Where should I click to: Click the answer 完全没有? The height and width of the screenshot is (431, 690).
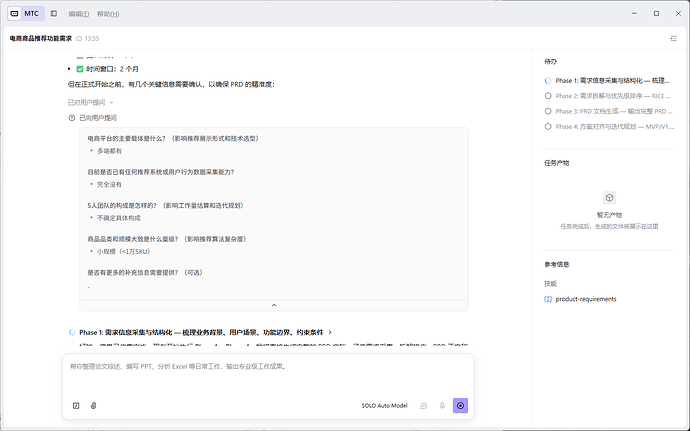(109, 184)
